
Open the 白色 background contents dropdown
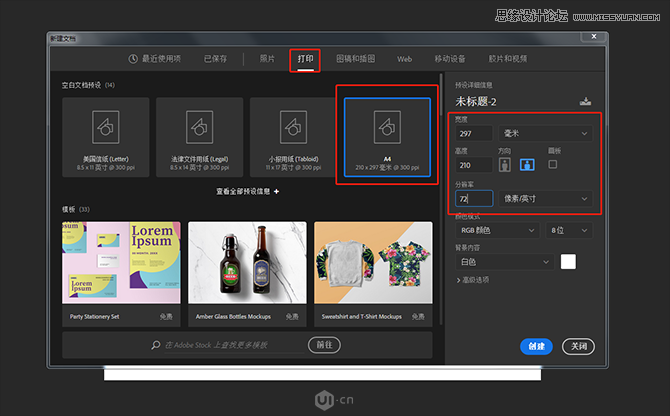click(x=505, y=262)
